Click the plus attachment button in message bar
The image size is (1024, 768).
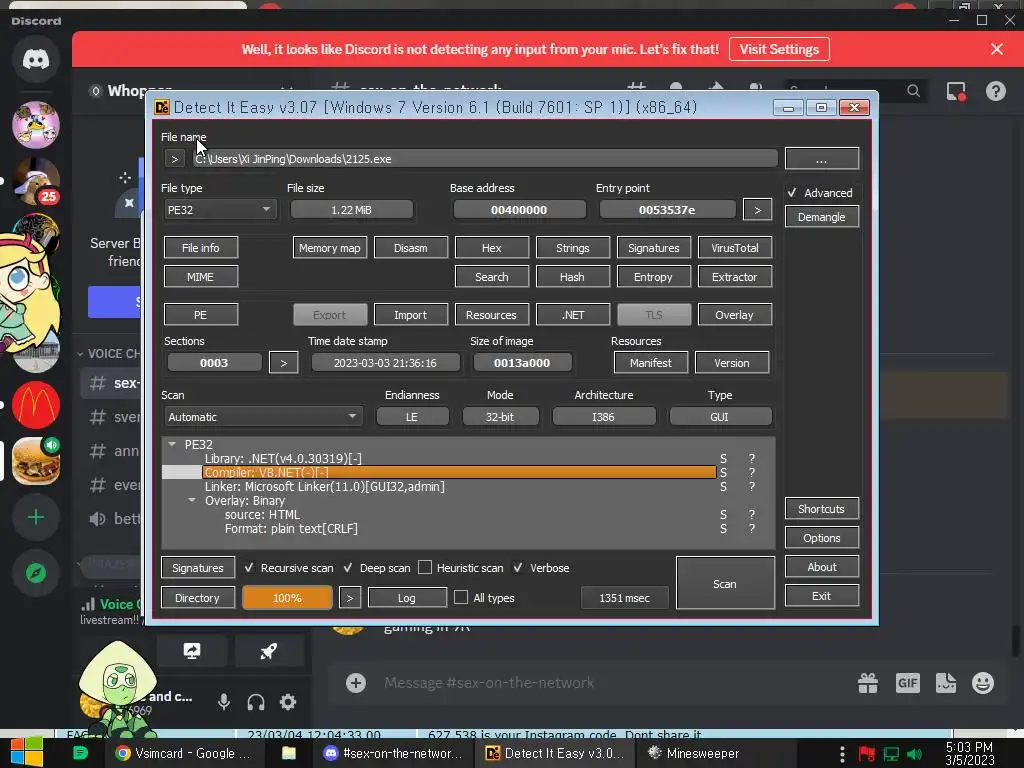[356, 683]
